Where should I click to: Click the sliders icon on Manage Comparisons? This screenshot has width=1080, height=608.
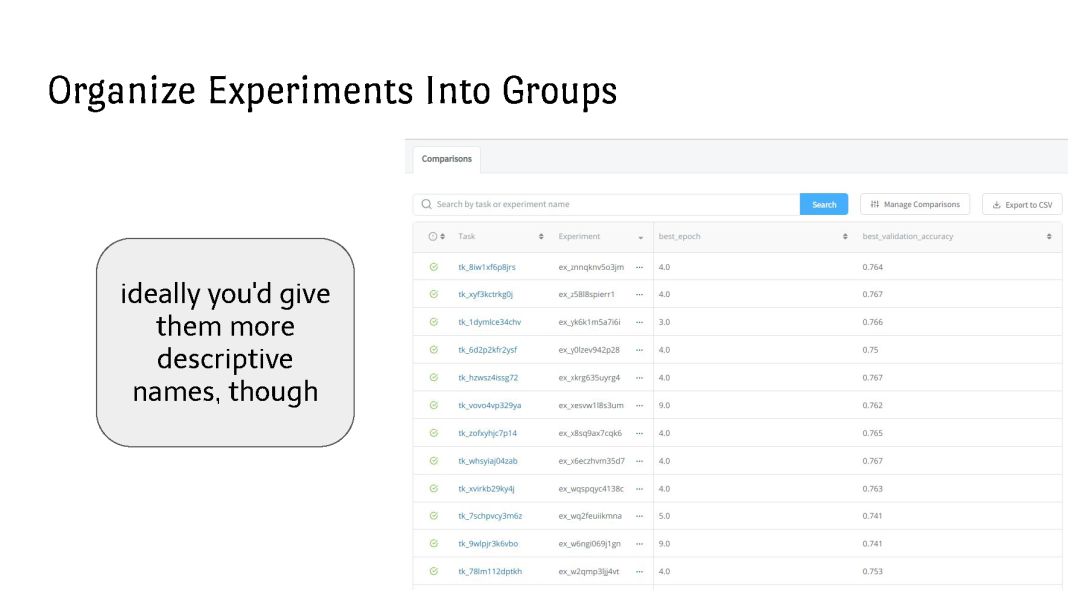pyautogui.click(x=875, y=205)
